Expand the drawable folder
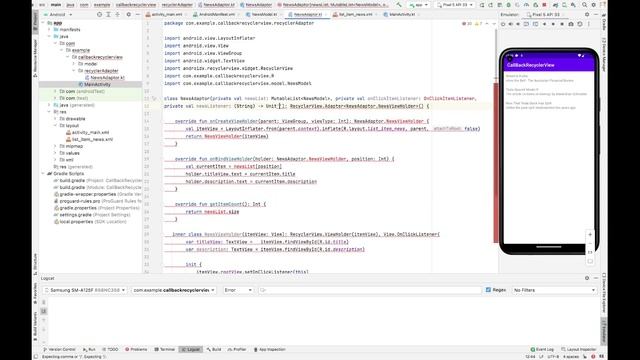This screenshot has height=360, width=640. (x=56, y=119)
